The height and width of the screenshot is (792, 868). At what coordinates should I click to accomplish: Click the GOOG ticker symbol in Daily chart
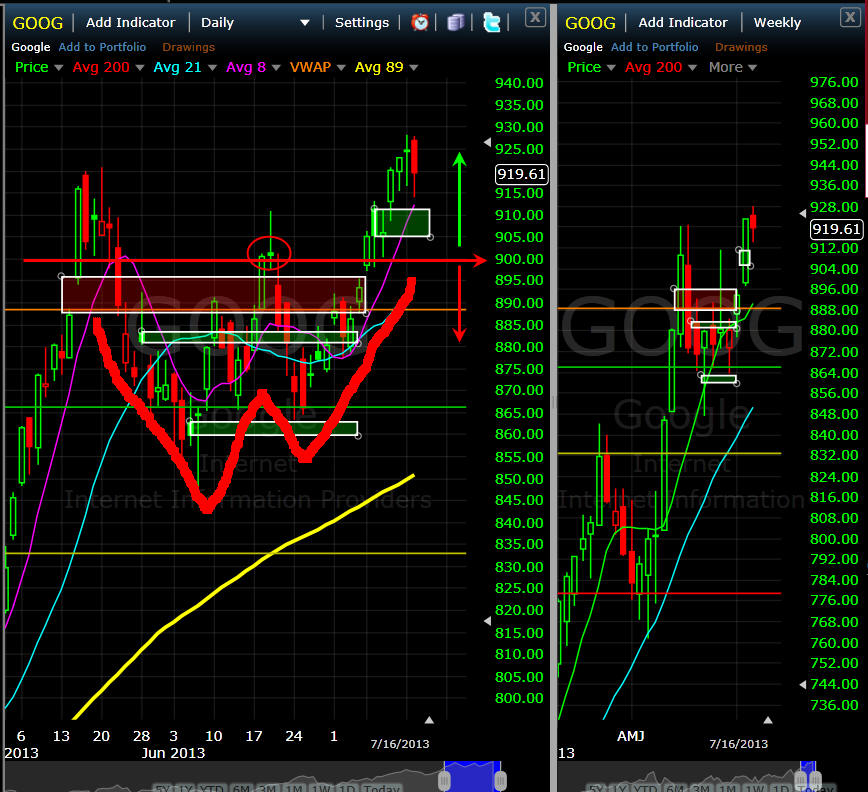(38, 23)
